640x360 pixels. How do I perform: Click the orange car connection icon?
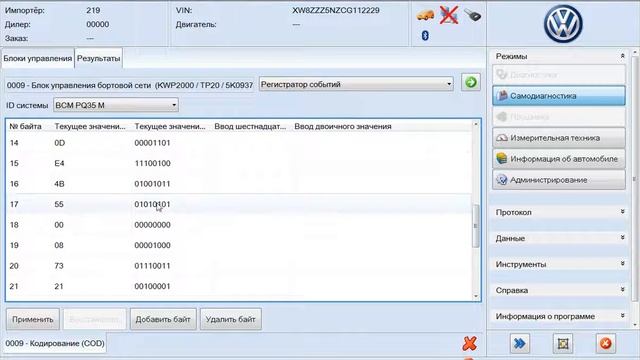425,16
